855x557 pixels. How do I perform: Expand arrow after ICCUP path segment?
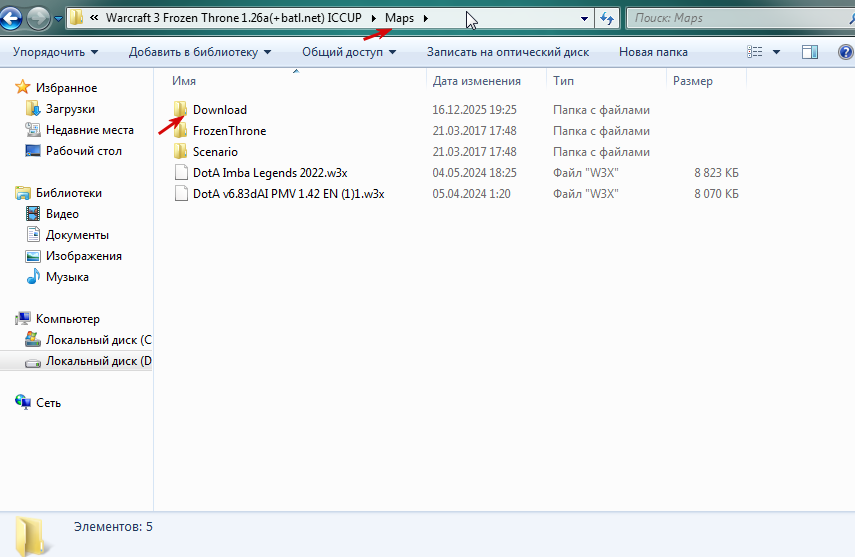(x=374, y=18)
